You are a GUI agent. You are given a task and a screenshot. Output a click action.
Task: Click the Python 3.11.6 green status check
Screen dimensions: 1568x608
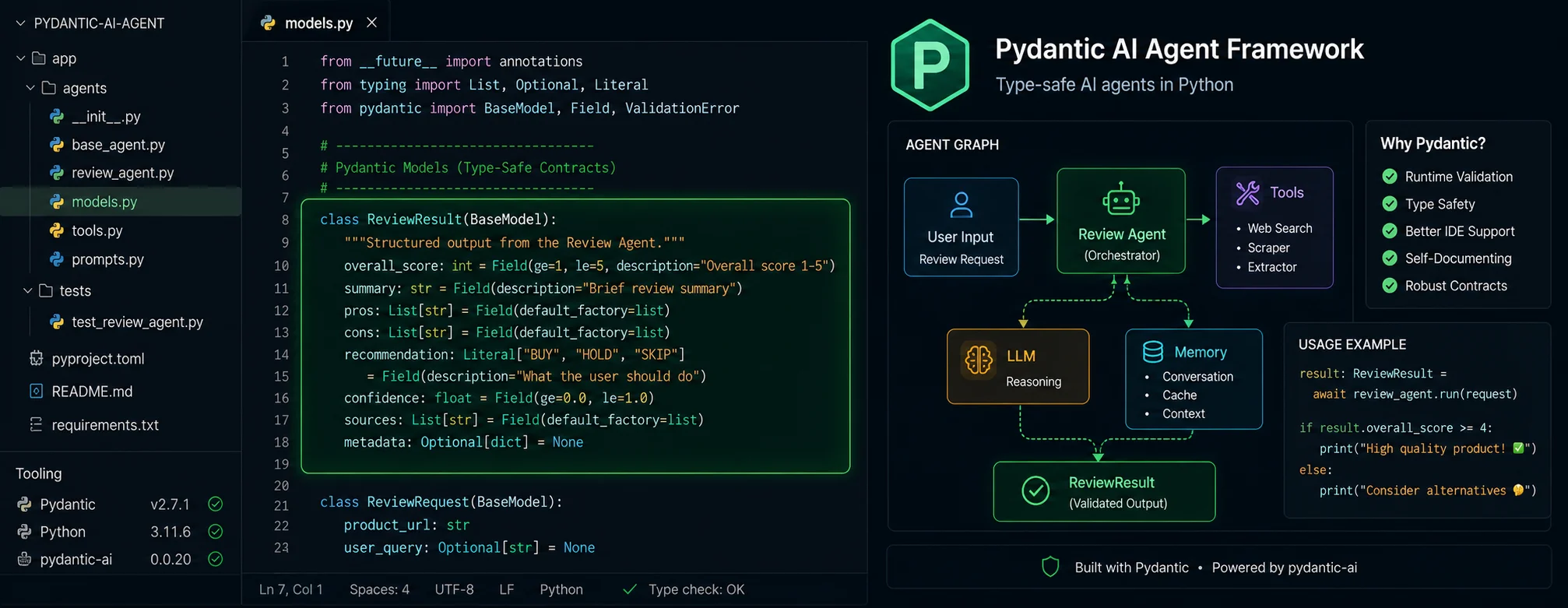click(216, 532)
